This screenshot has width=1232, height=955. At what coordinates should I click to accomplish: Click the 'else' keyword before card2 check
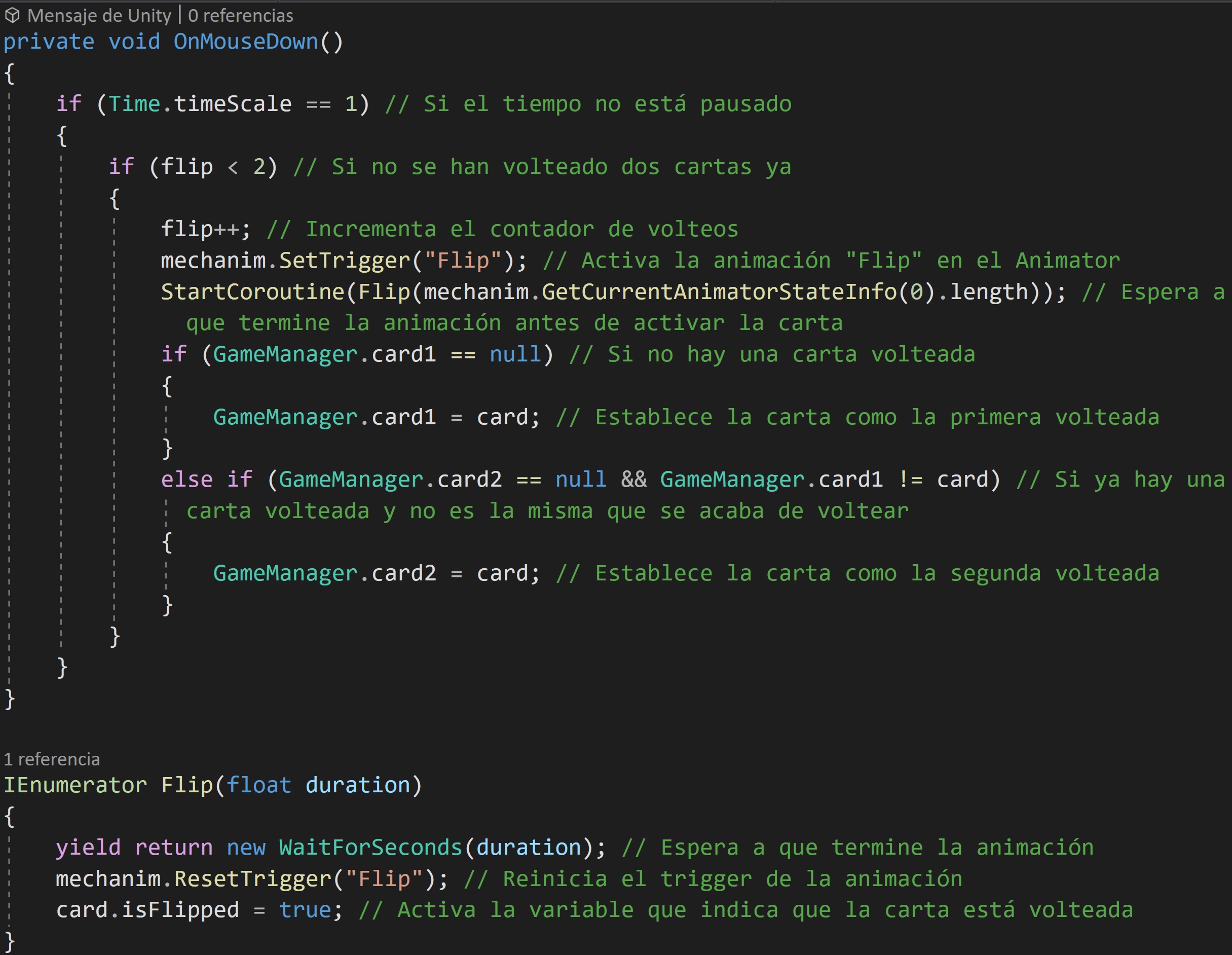coord(186,480)
